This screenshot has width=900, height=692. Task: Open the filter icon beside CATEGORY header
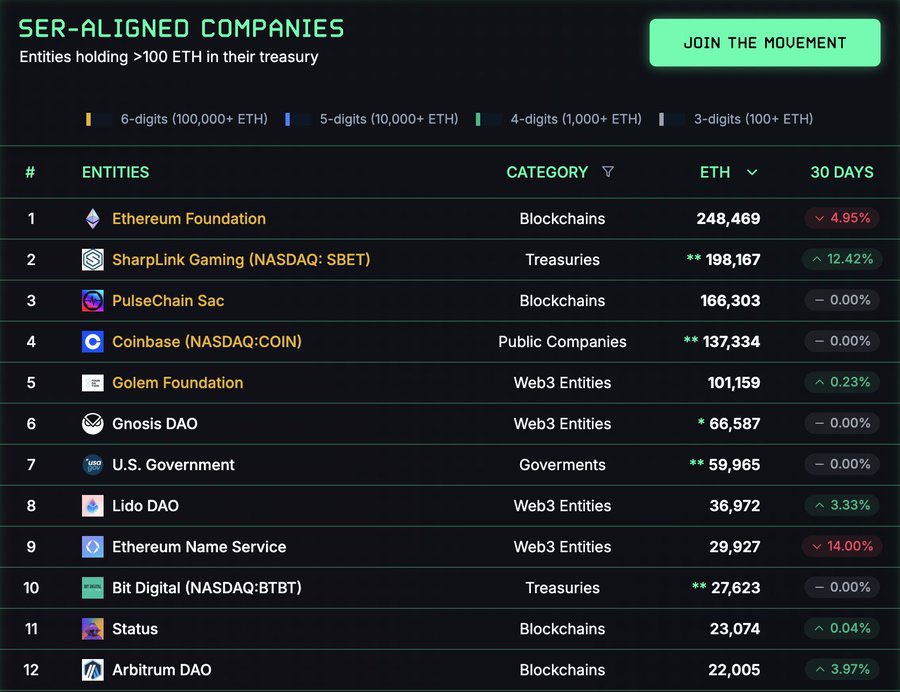click(x=608, y=171)
